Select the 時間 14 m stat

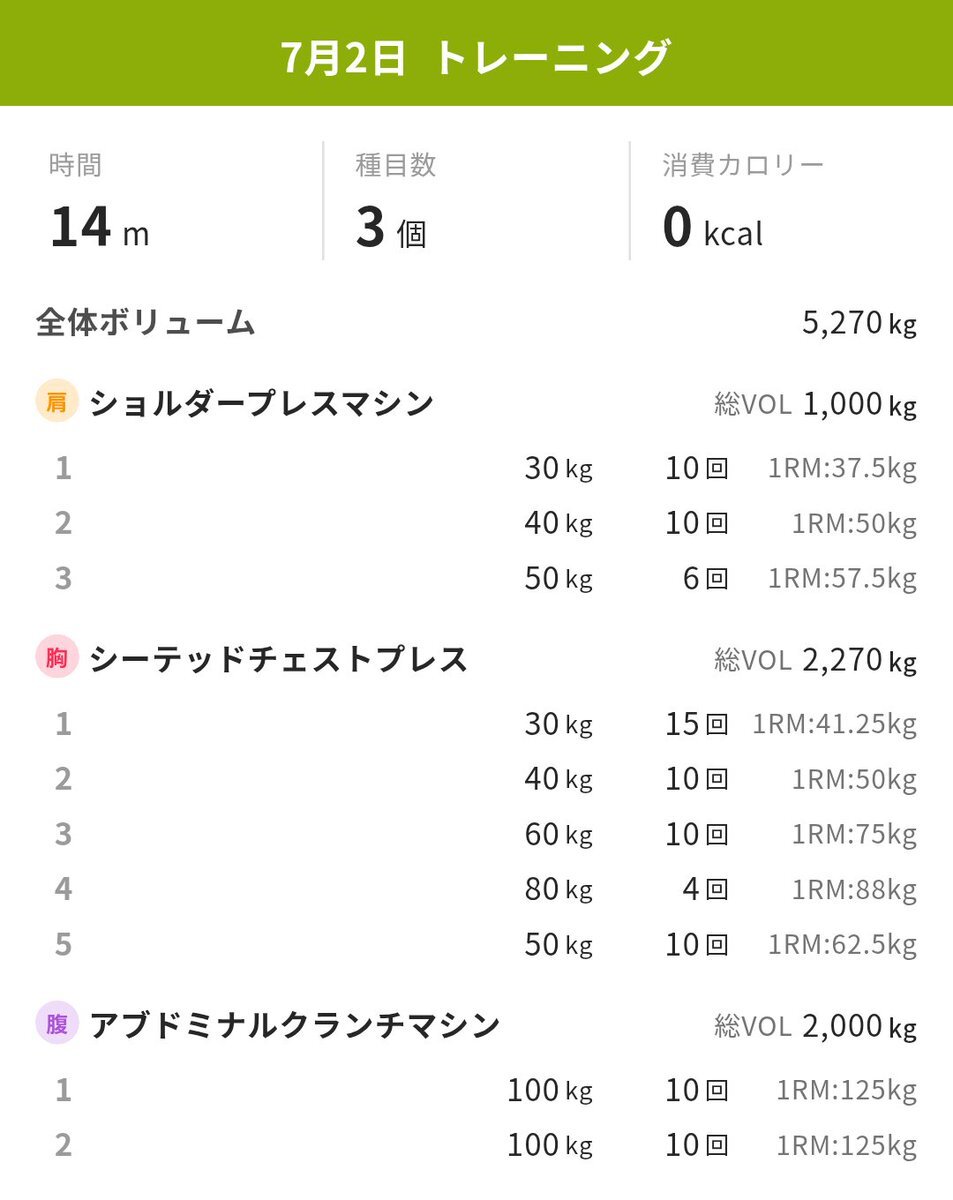click(100, 203)
